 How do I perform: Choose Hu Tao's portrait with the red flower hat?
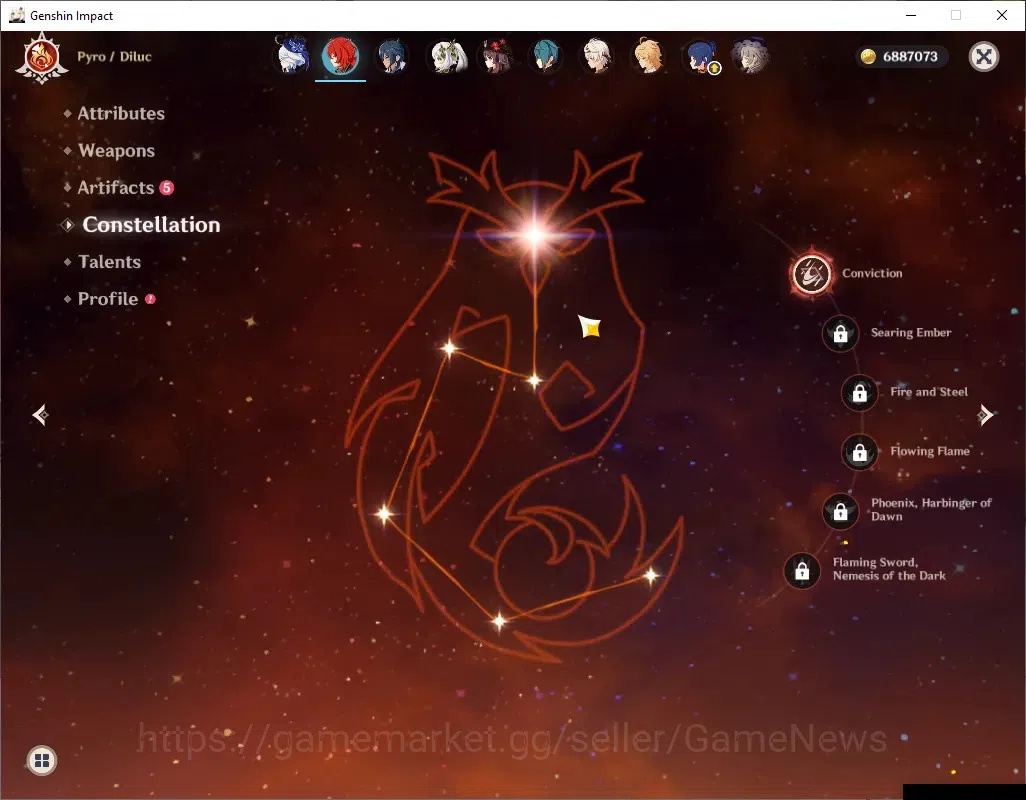point(496,56)
